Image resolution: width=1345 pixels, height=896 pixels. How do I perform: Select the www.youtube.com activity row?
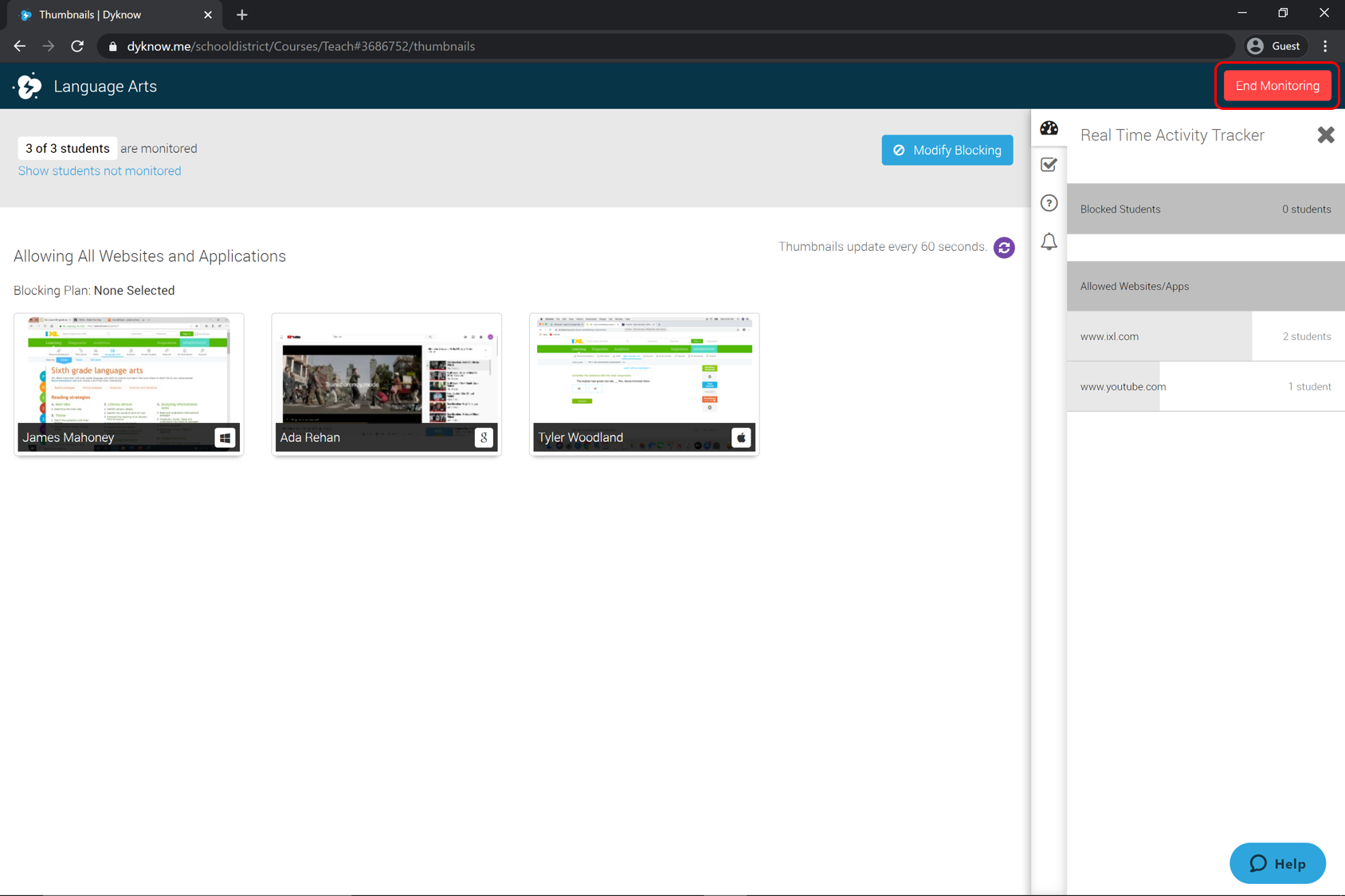click(x=1206, y=386)
